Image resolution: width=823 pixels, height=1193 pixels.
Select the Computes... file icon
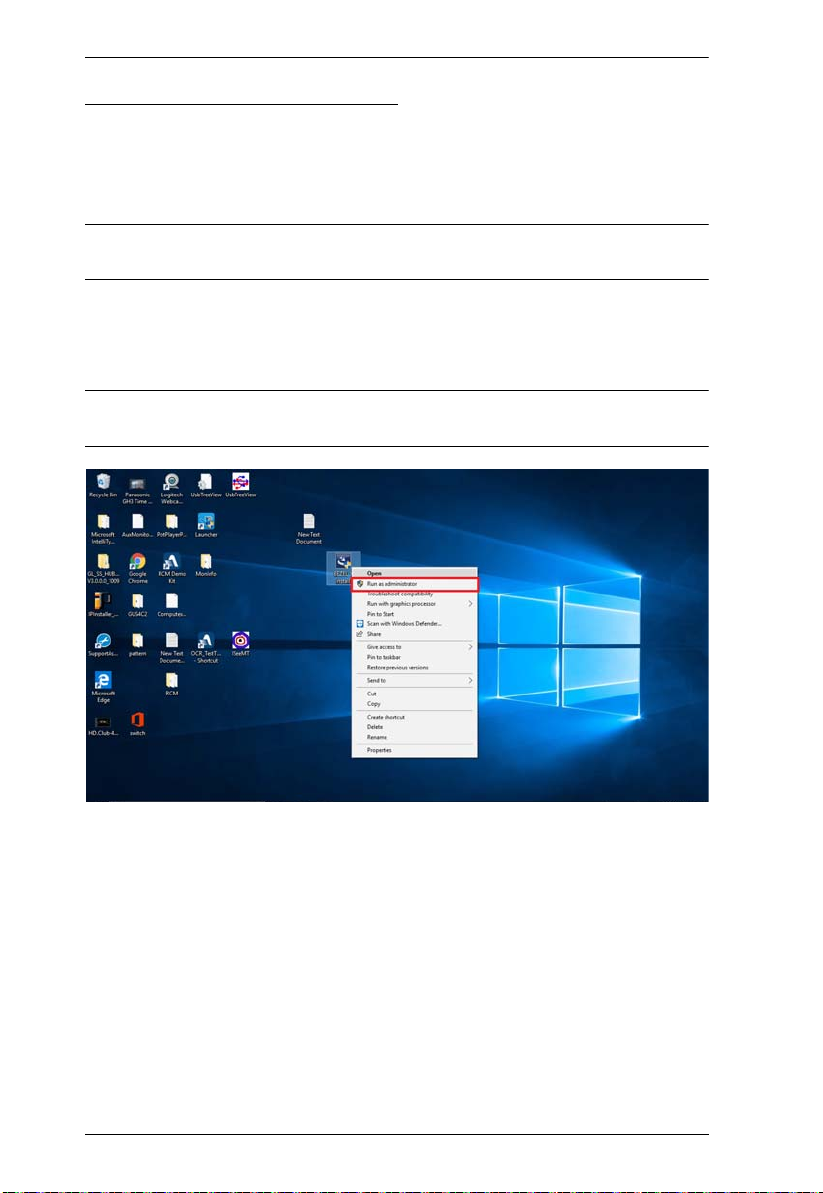[x=172, y=606]
